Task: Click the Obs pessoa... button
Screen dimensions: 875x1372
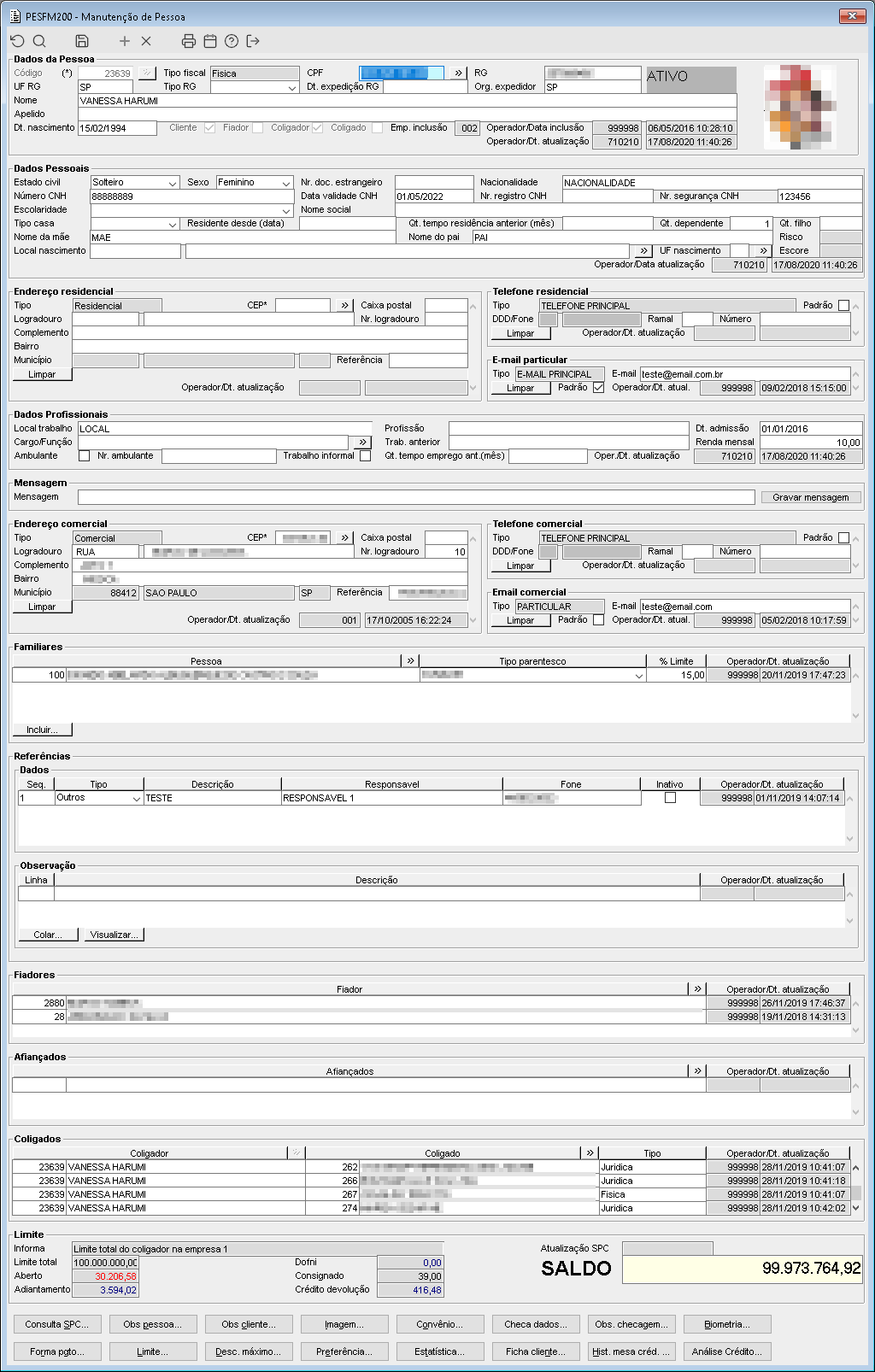Action: [153, 1324]
